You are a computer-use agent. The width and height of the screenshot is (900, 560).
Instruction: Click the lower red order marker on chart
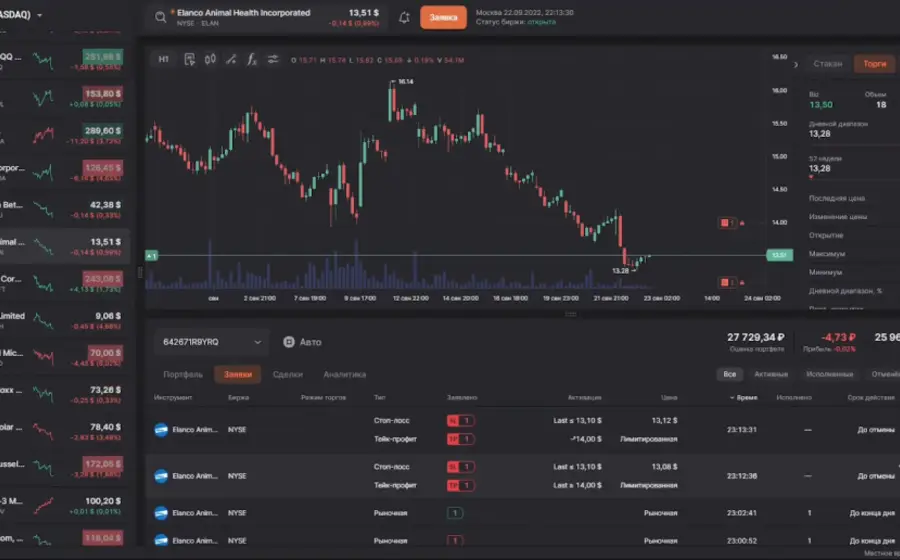pyautogui.click(x=727, y=282)
